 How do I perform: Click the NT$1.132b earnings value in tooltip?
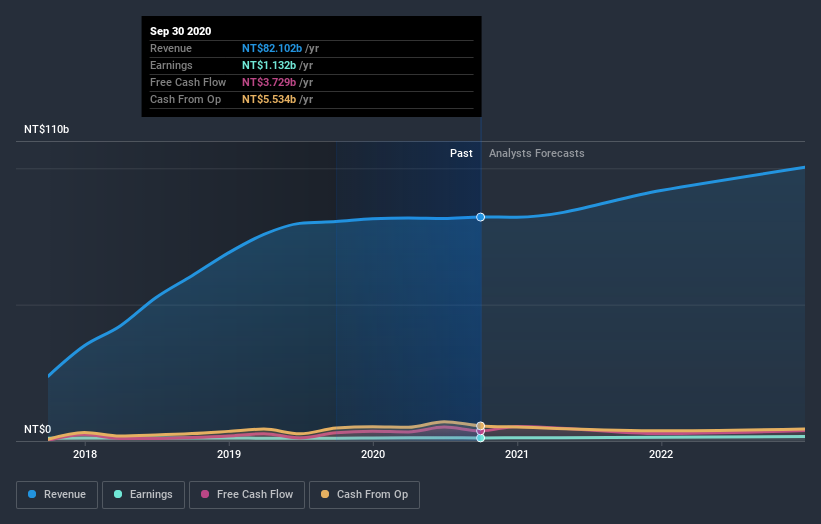(269, 65)
